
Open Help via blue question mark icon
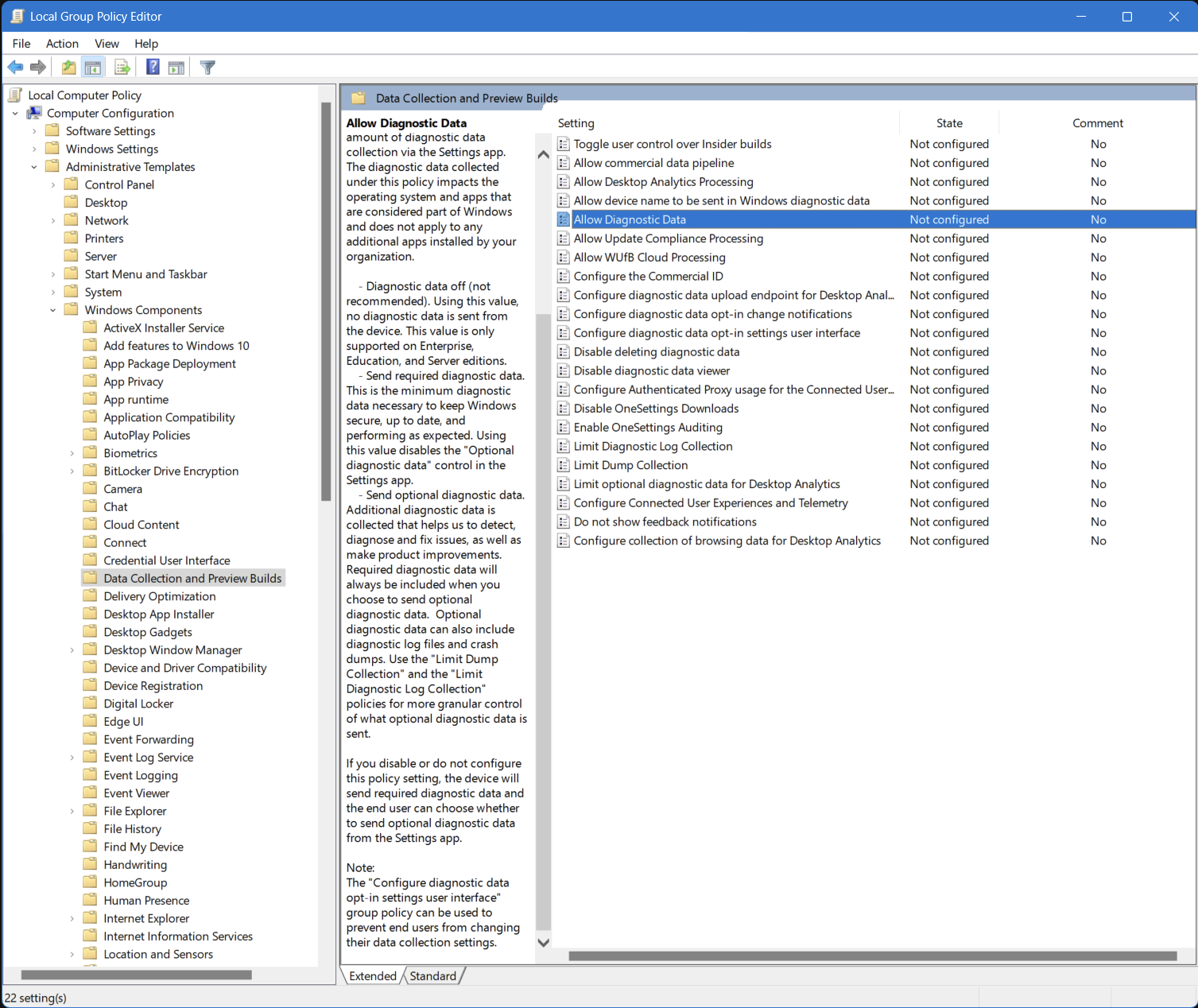click(x=153, y=68)
